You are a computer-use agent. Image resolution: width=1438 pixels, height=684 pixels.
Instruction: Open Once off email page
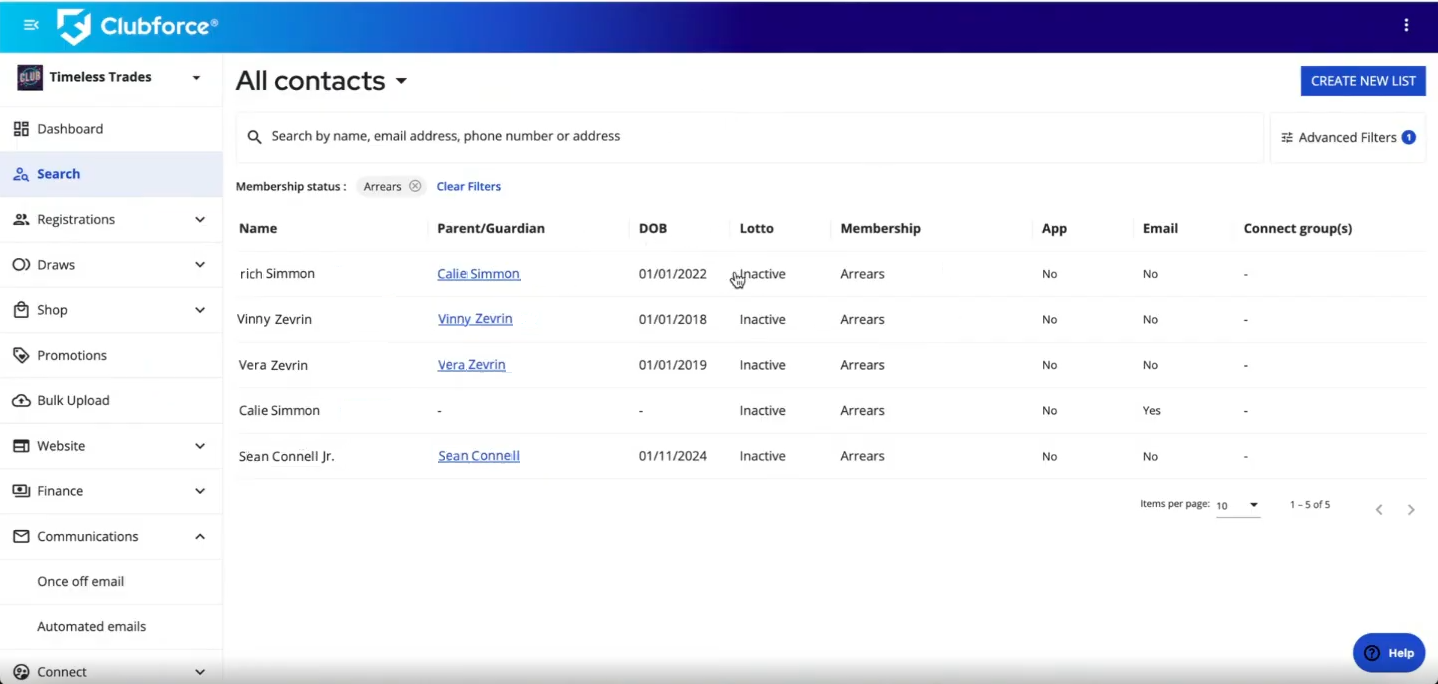[81, 581]
